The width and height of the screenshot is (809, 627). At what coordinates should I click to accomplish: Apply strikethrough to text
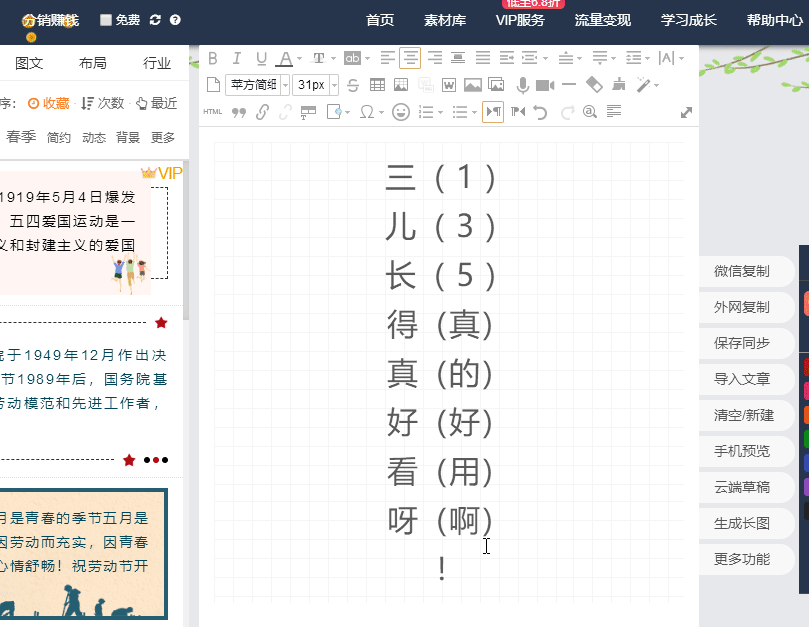pos(353,85)
